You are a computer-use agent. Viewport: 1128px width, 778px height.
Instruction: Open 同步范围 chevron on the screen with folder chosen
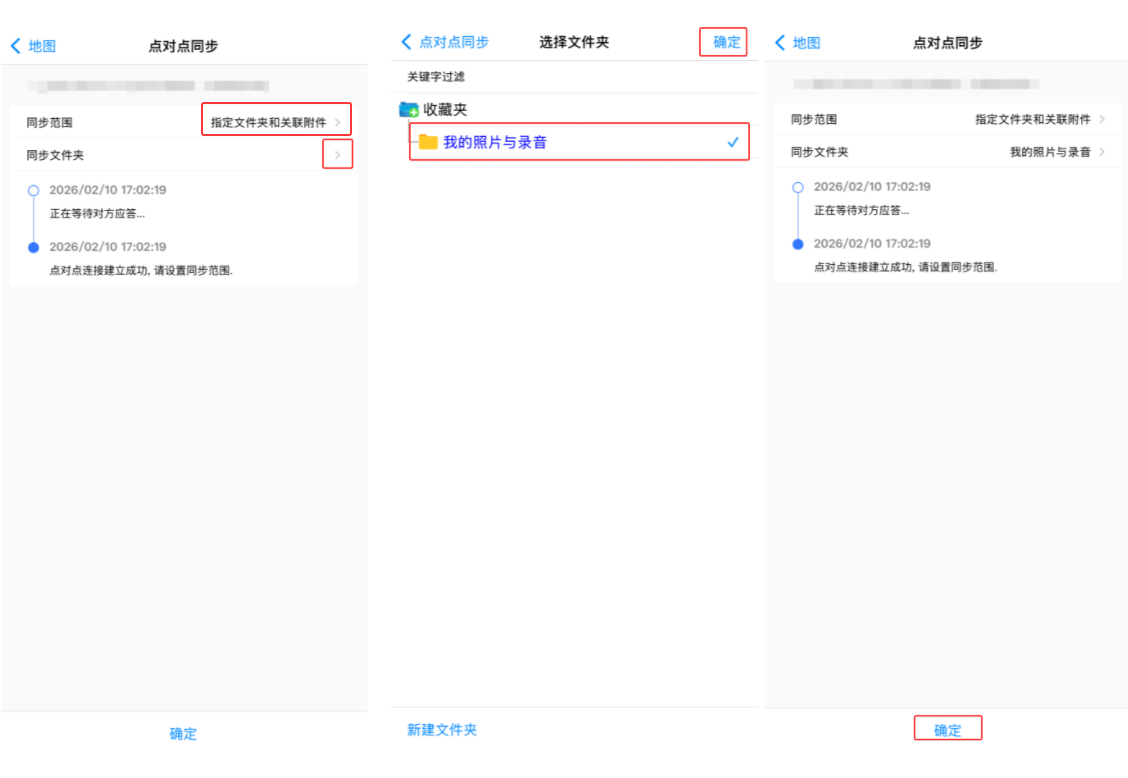pos(1102,119)
